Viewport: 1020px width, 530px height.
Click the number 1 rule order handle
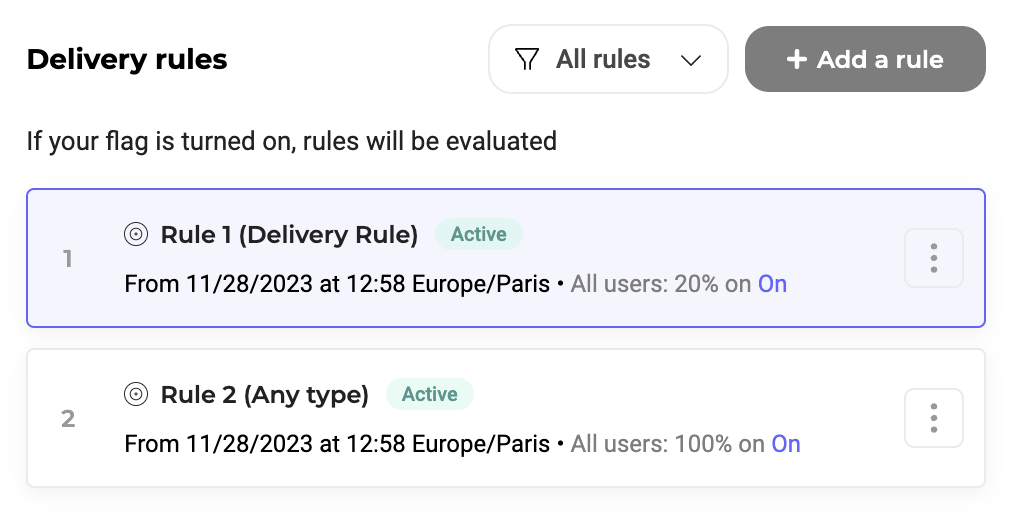[68, 259]
